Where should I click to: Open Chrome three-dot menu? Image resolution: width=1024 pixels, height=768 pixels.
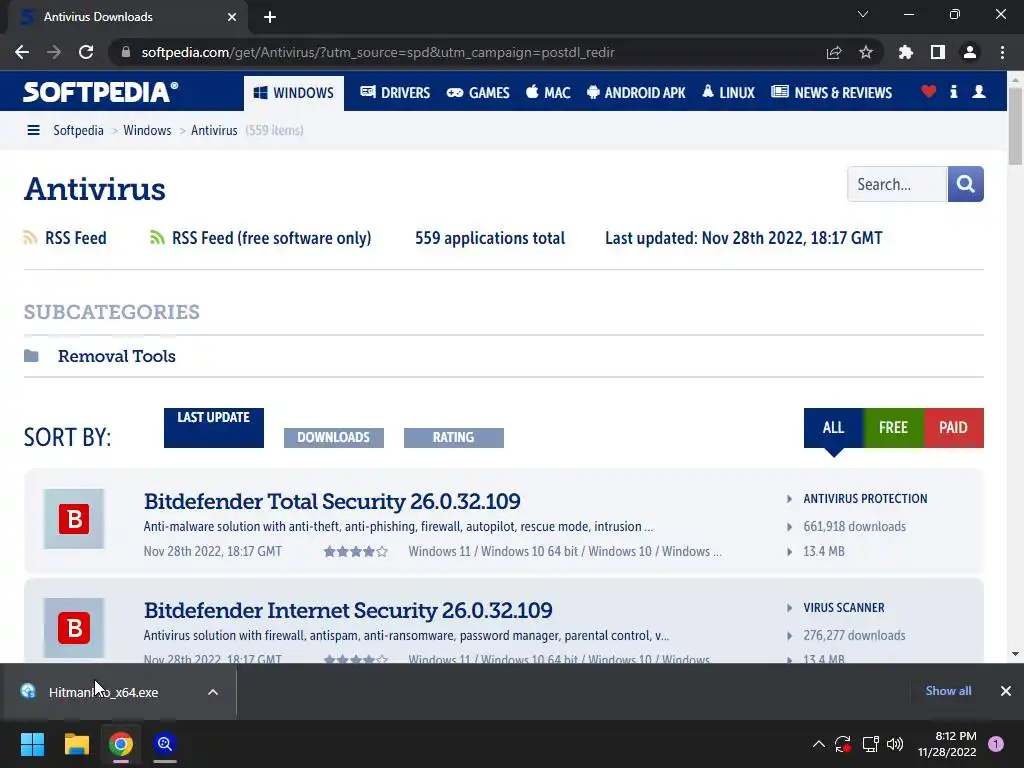point(1002,52)
